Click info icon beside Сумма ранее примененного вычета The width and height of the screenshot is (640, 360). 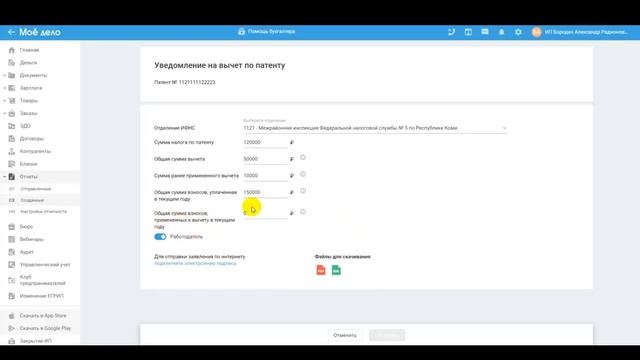pyautogui.click(x=303, y=174)
